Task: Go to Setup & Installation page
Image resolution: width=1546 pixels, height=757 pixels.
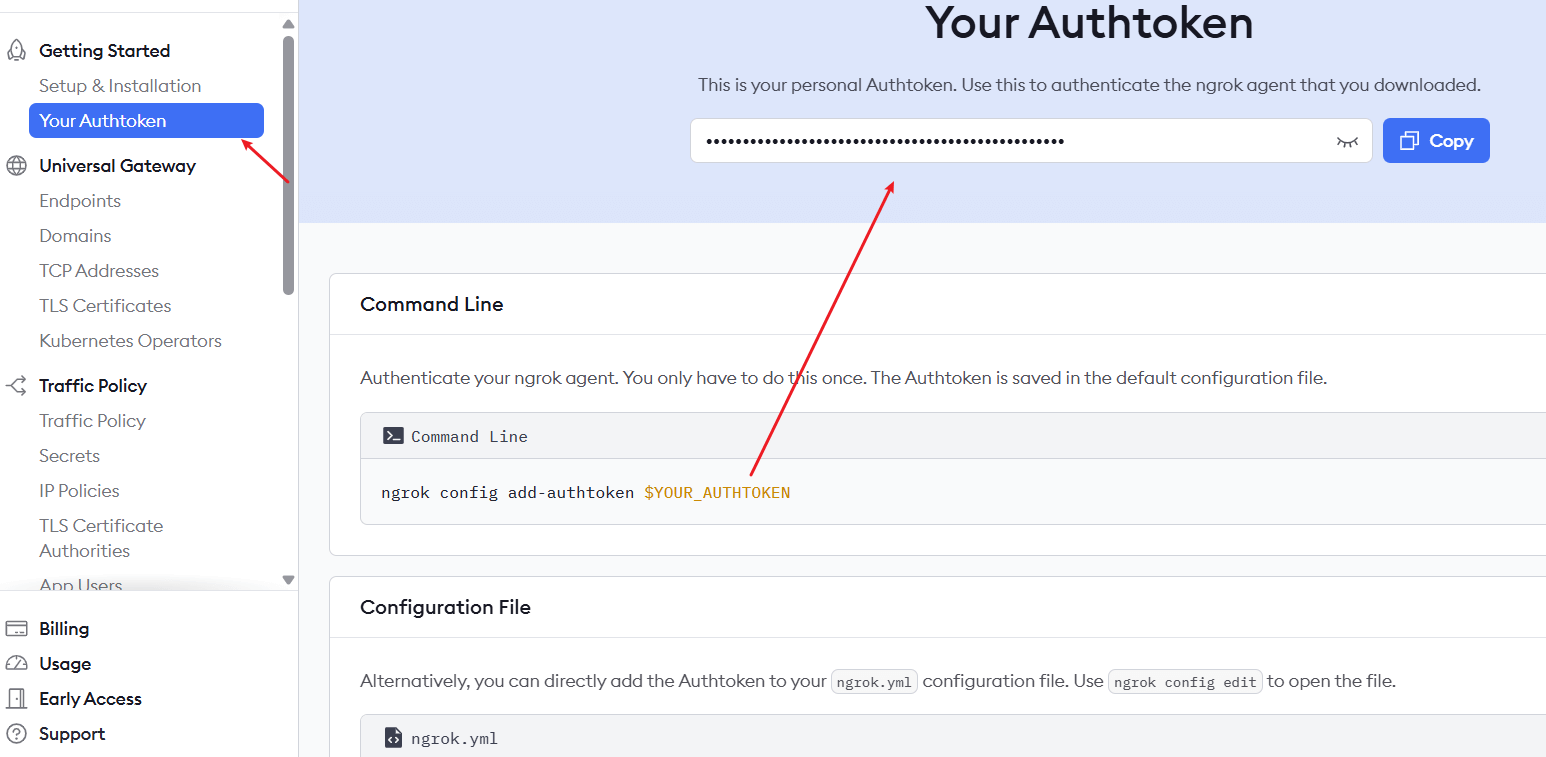Action: click(x=120, y=86)
